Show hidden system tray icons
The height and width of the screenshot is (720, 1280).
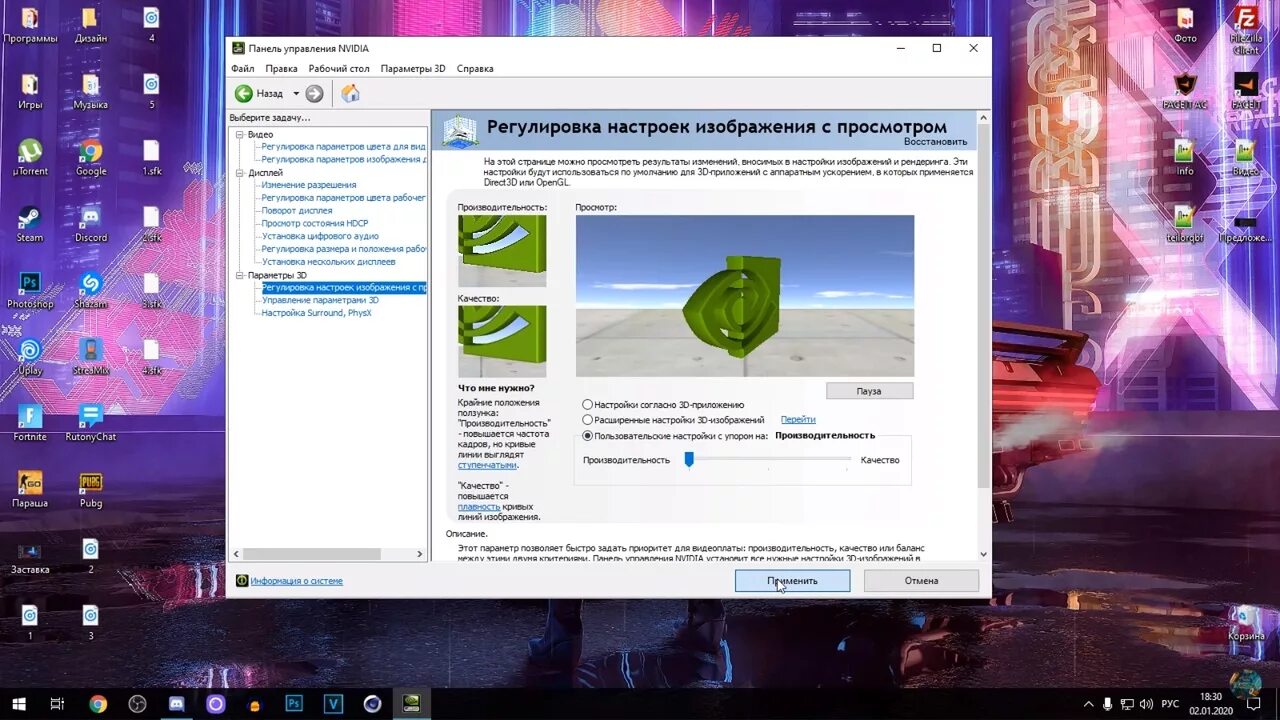(x=1087, y=704)
